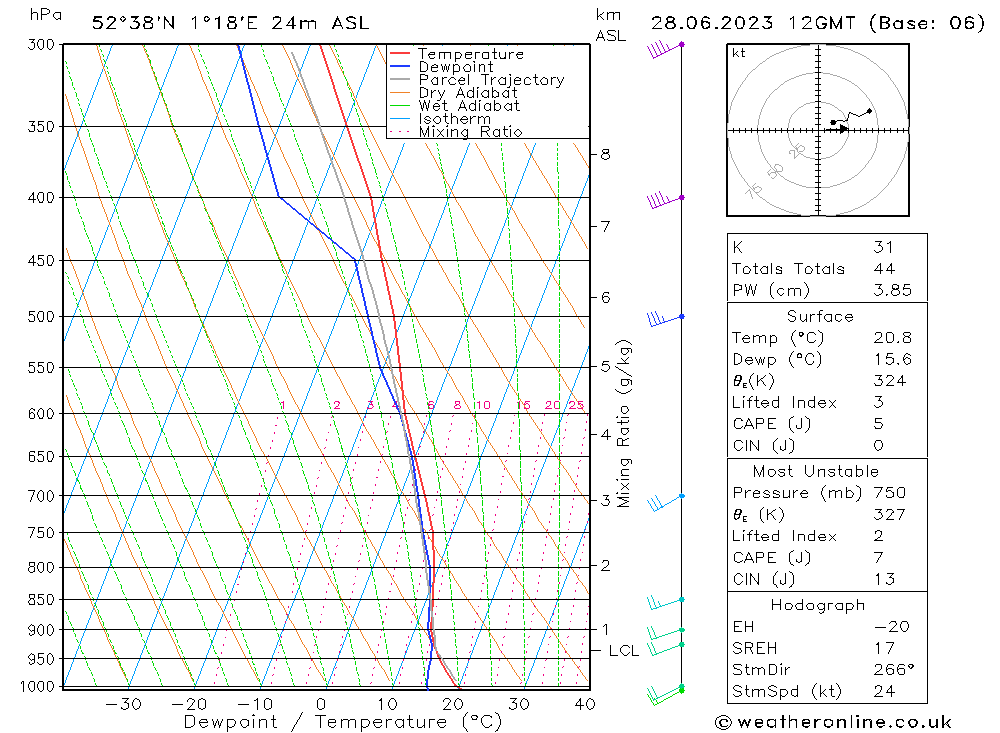The image size is (1000, 733).
Task: Click the '8' km altitude label
Action: point(605,154)
